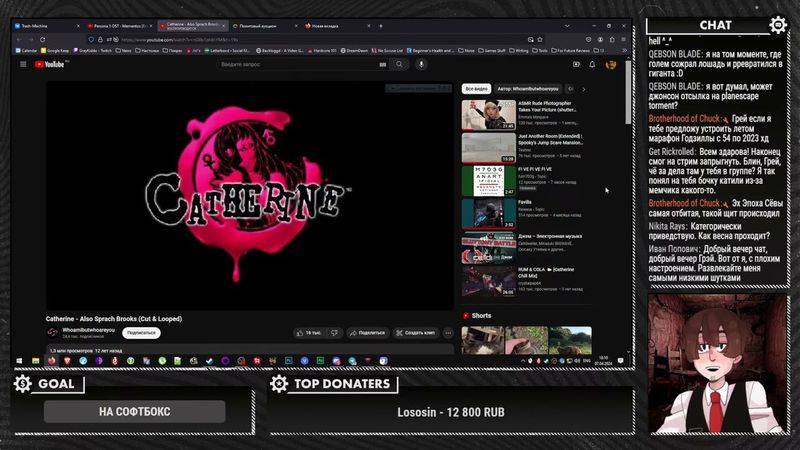Image resolution: width=800 pixels, height=450 pixels.
Task: Click the Поделиться share button
Action: point(368,332)
